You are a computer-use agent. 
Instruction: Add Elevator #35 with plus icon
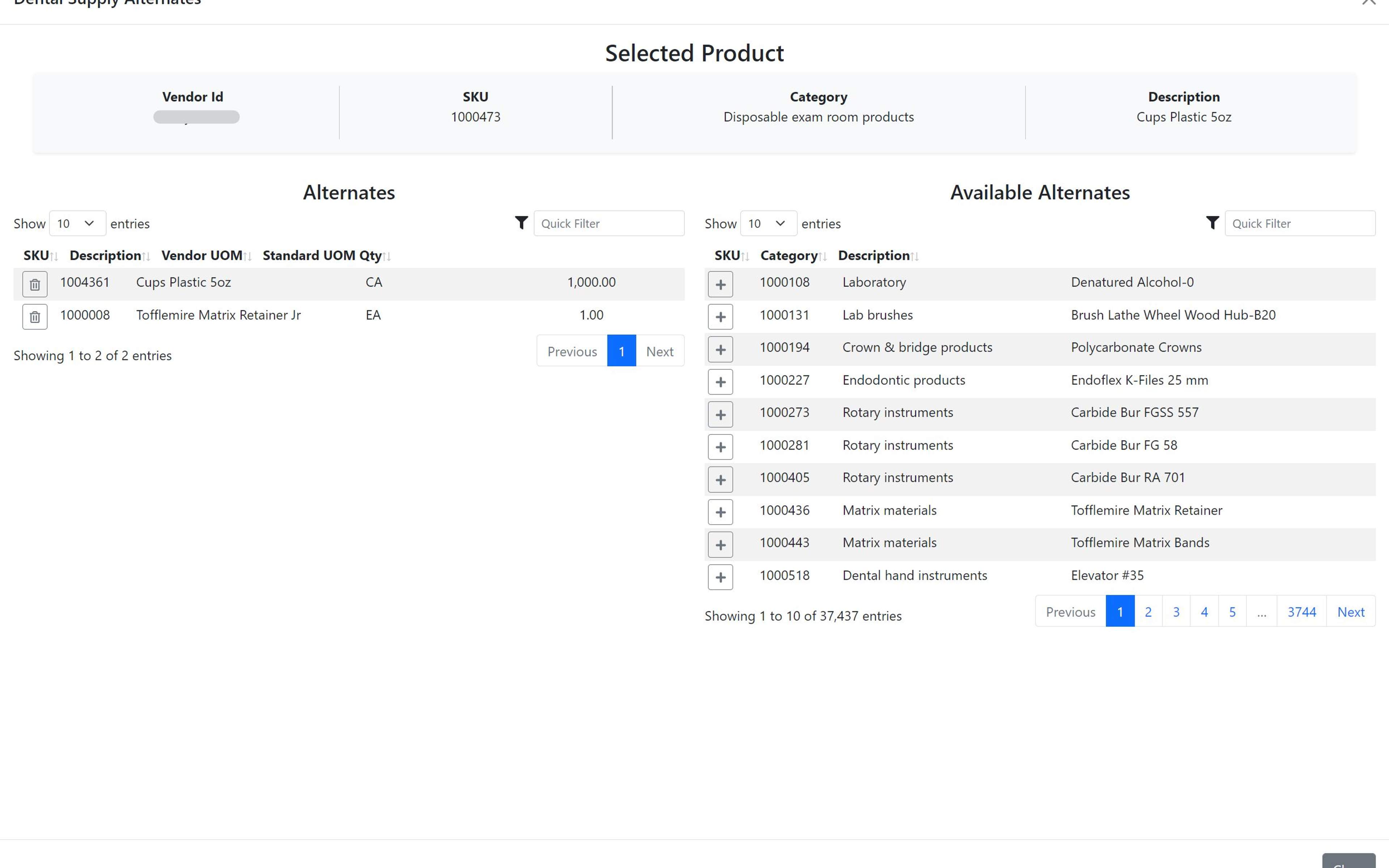720,577
